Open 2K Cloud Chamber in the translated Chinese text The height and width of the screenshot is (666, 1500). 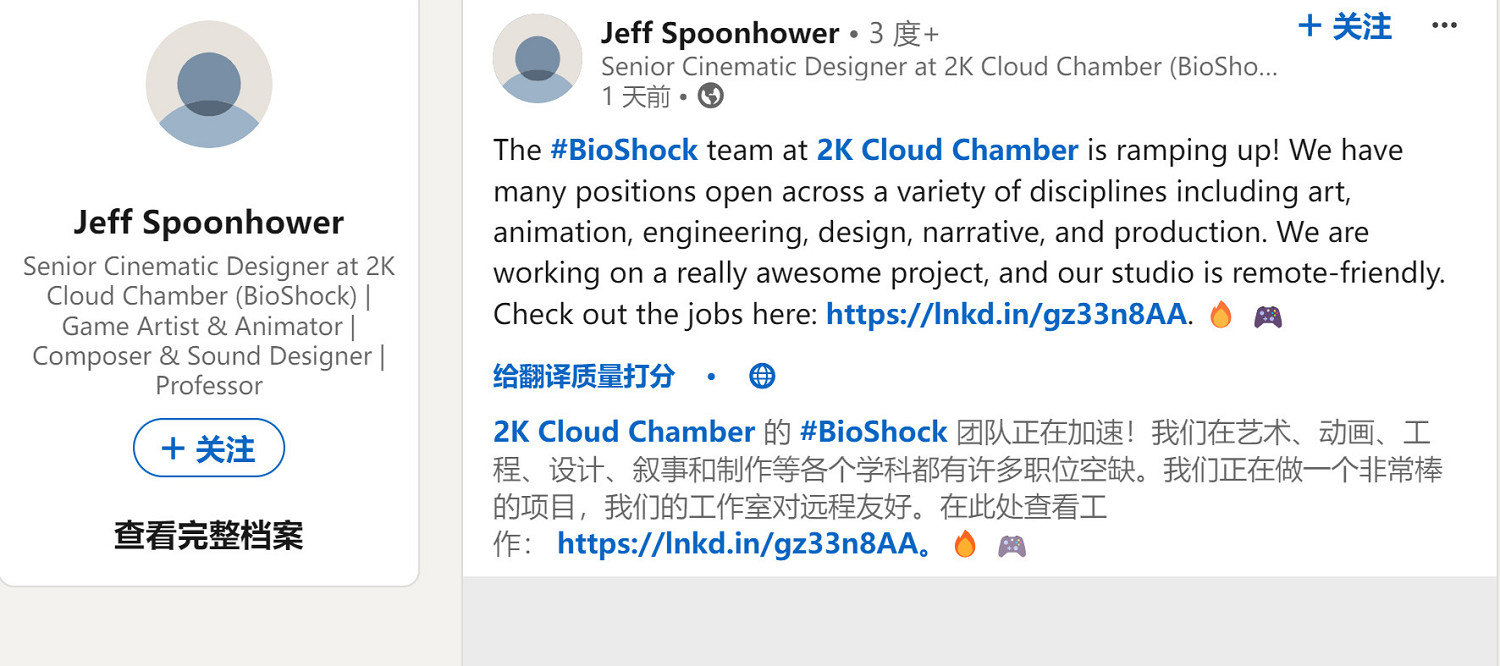tap(624, 432)
